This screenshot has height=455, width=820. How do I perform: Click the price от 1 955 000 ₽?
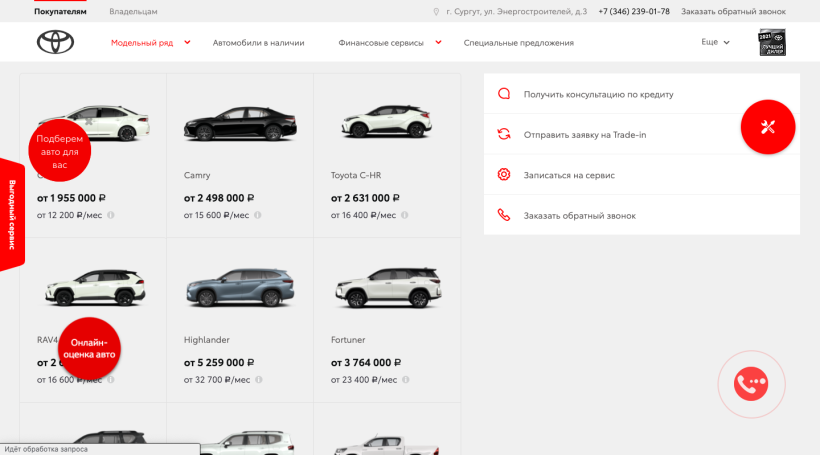71,198
